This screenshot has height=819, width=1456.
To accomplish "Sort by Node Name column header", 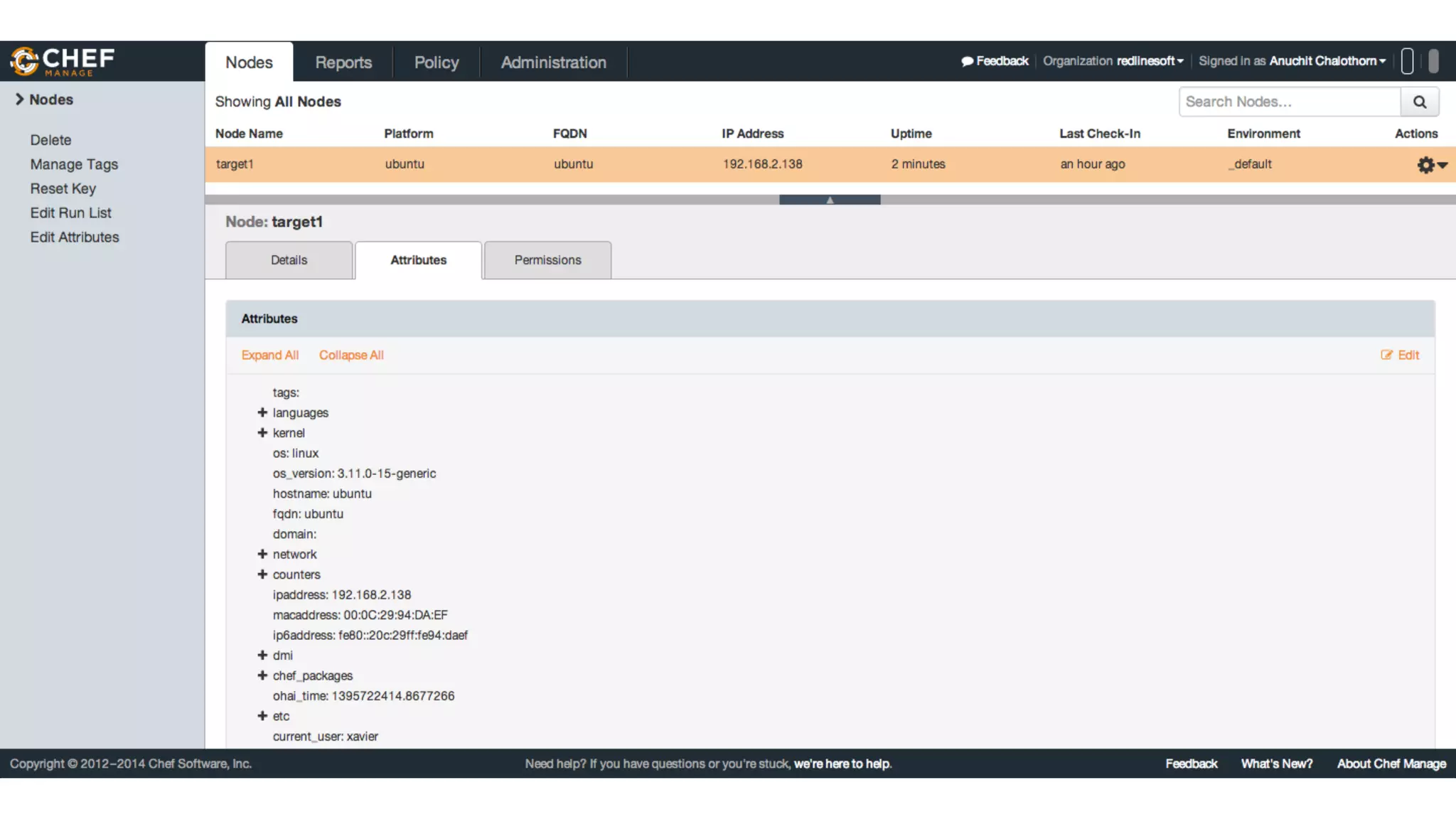I will click(249, 134).
